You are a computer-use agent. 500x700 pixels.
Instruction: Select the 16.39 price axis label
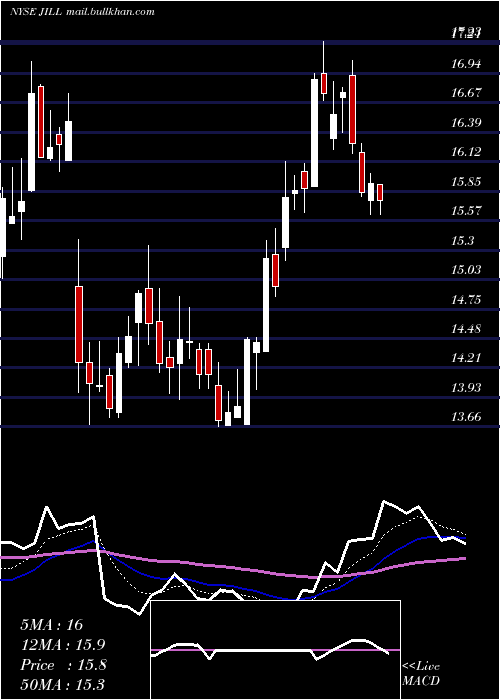click(x=466, y=122)
